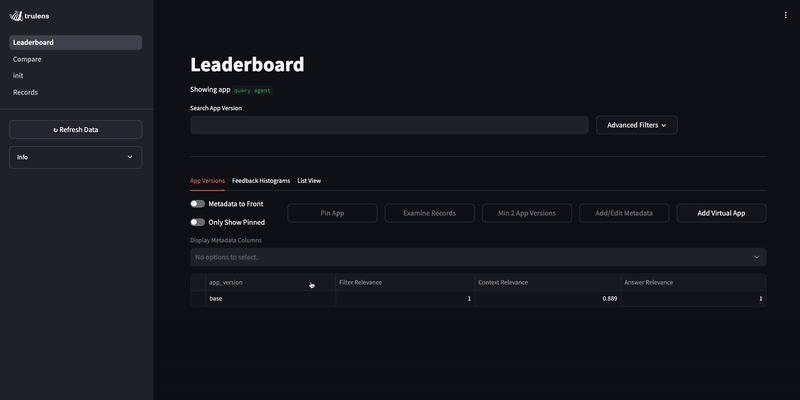The width and height of the screenshot is (800, 400).
Task: Click the Search App Version field
Action: tap(389, 125)
